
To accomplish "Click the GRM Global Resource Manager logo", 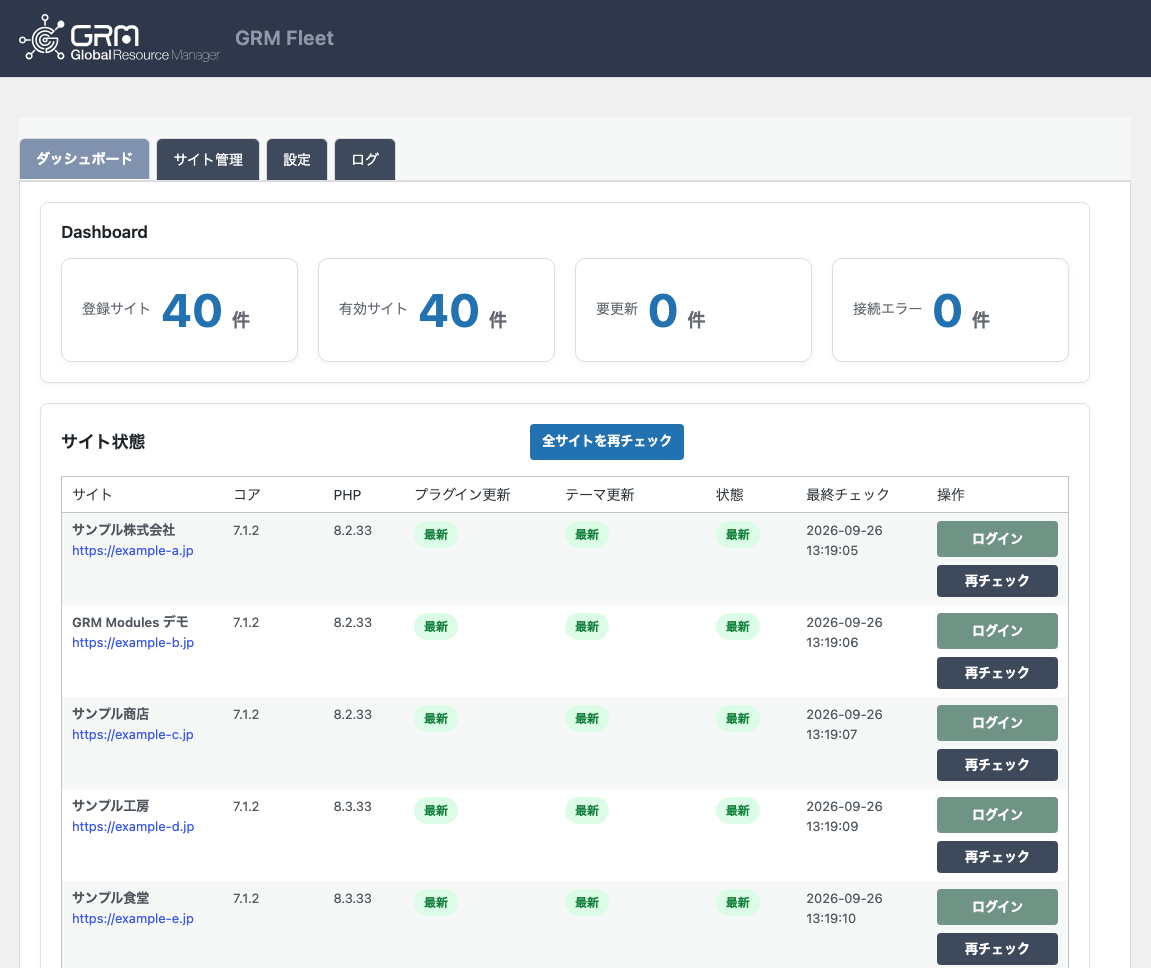I will point(119,37).
